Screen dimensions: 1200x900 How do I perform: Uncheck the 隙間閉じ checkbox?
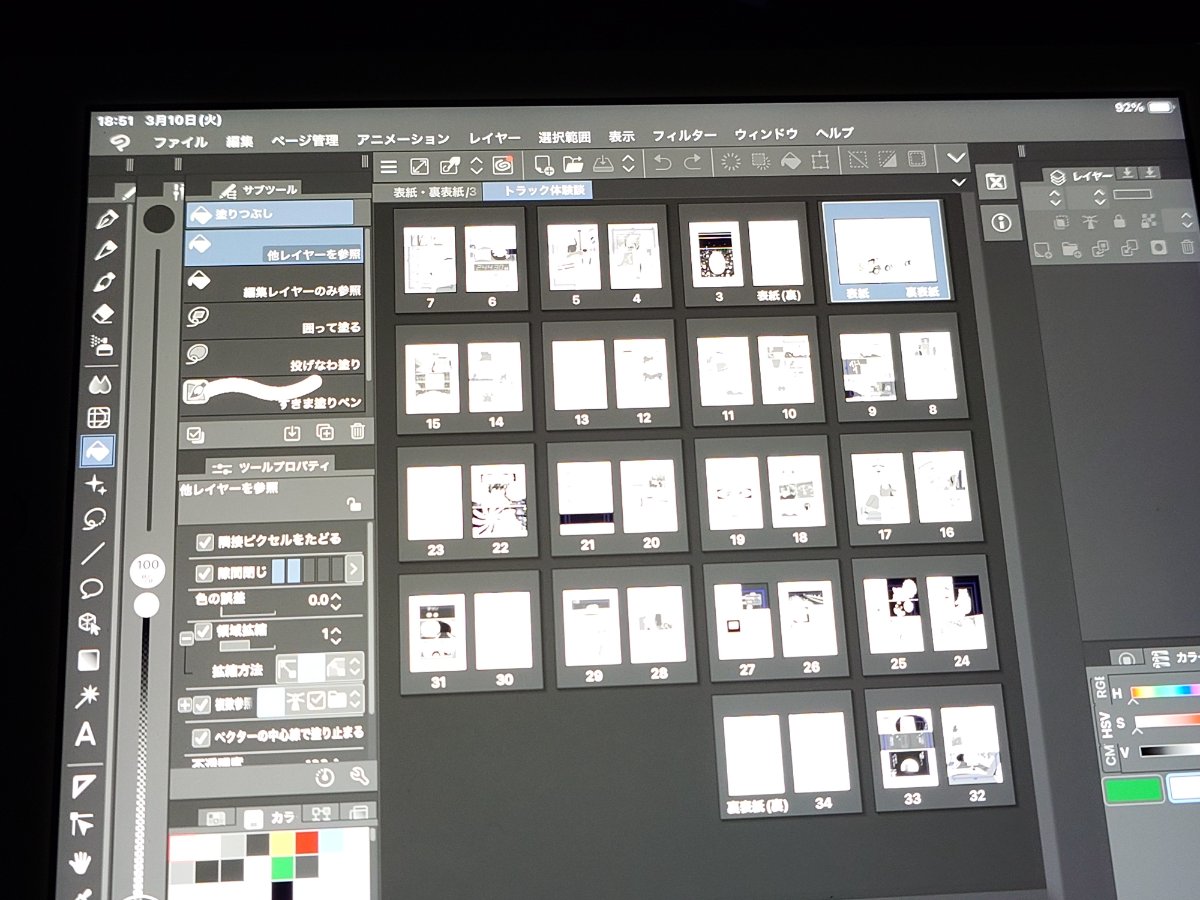click(204, 573)
